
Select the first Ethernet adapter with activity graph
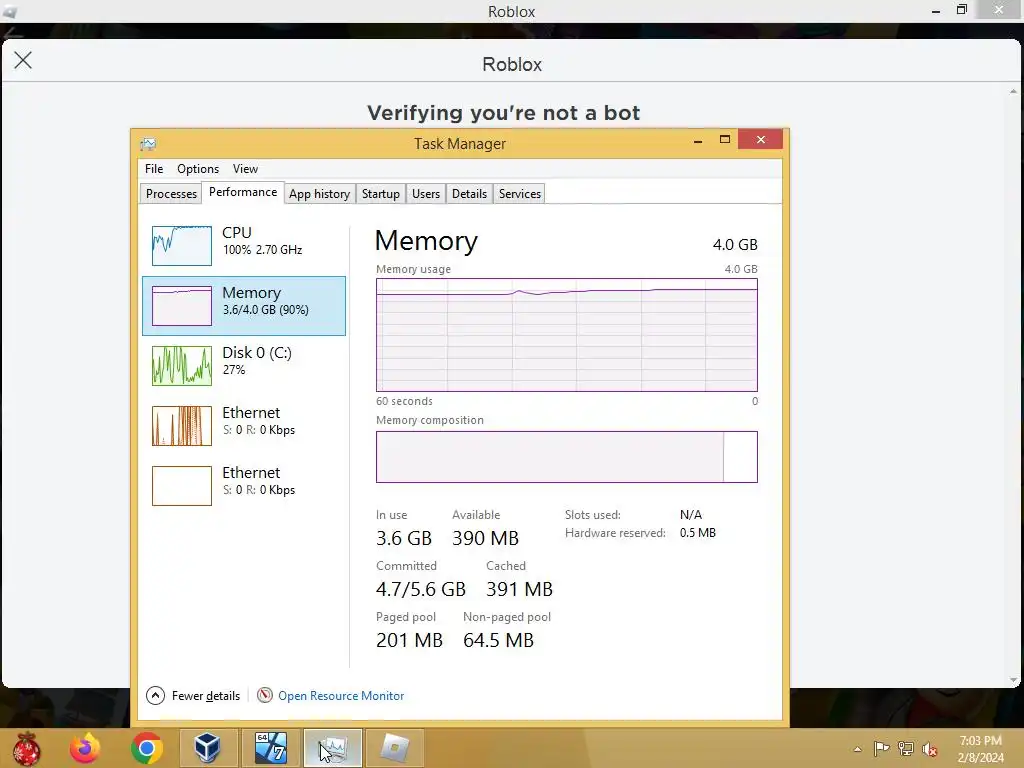pos(244,426)
